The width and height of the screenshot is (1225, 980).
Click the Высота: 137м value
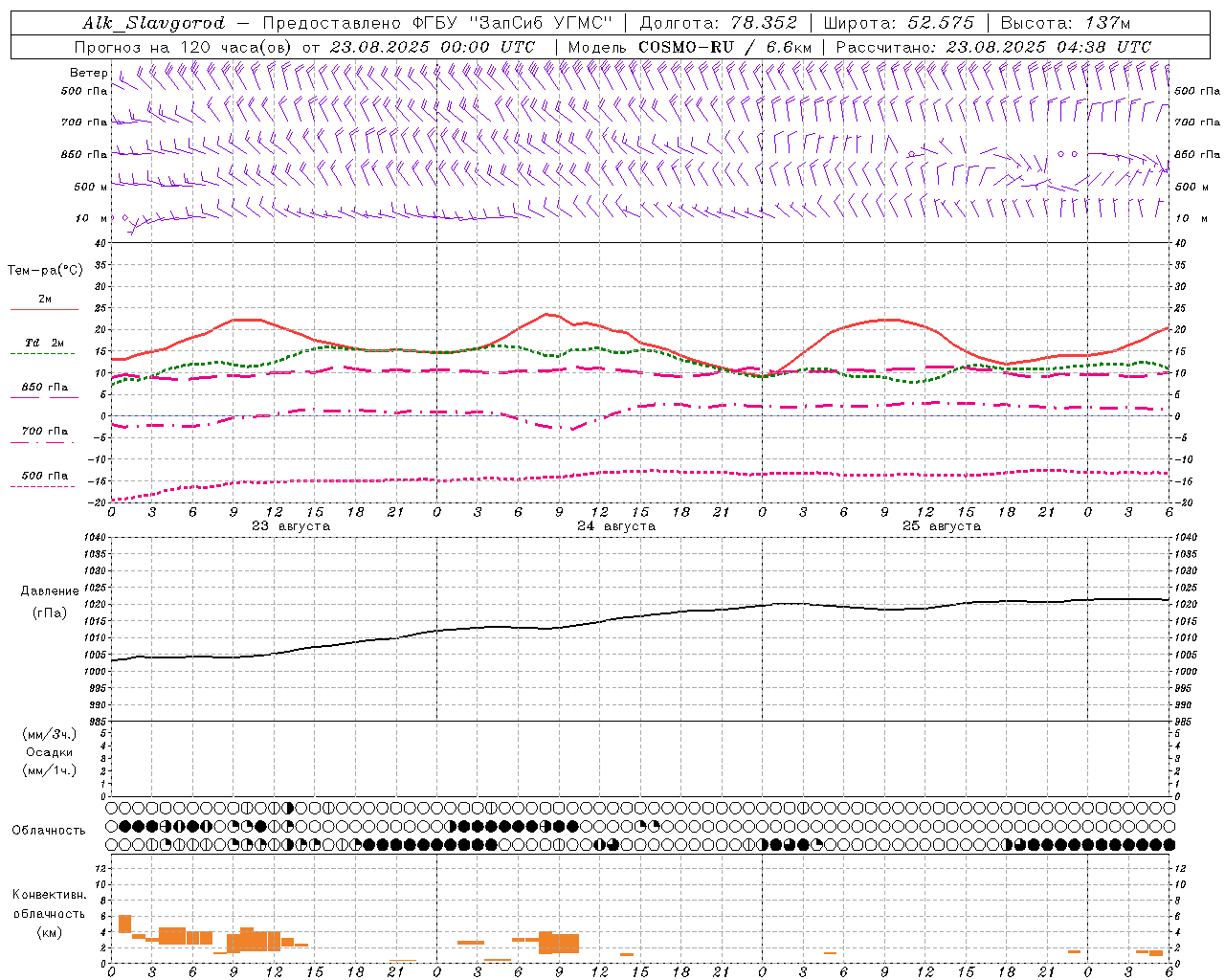coord(1066,23)
